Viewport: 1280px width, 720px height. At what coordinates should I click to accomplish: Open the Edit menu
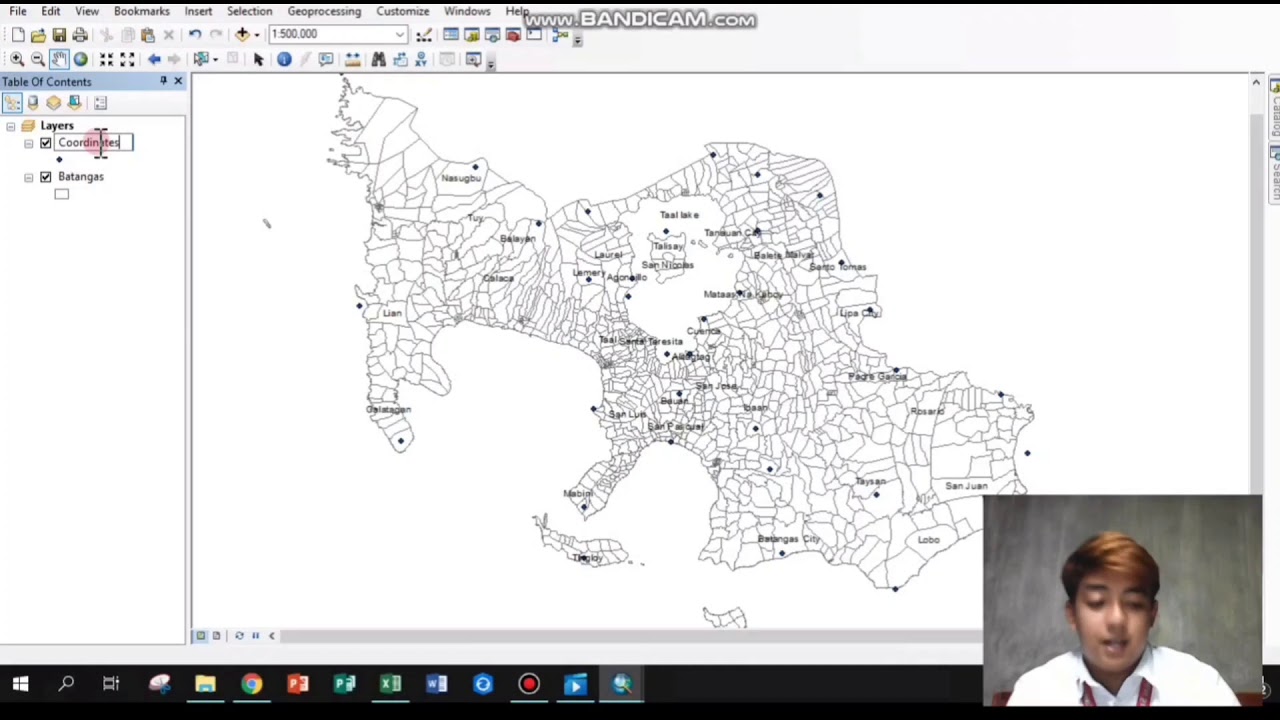click(x=50, y=11)
